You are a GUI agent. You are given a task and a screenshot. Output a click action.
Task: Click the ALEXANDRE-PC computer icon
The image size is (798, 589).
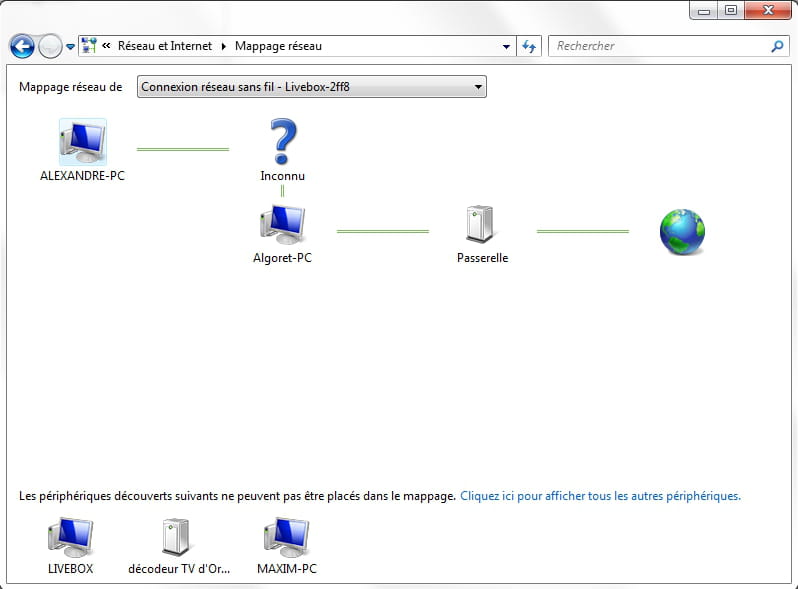pyautogui.click(x=82, y=142)
